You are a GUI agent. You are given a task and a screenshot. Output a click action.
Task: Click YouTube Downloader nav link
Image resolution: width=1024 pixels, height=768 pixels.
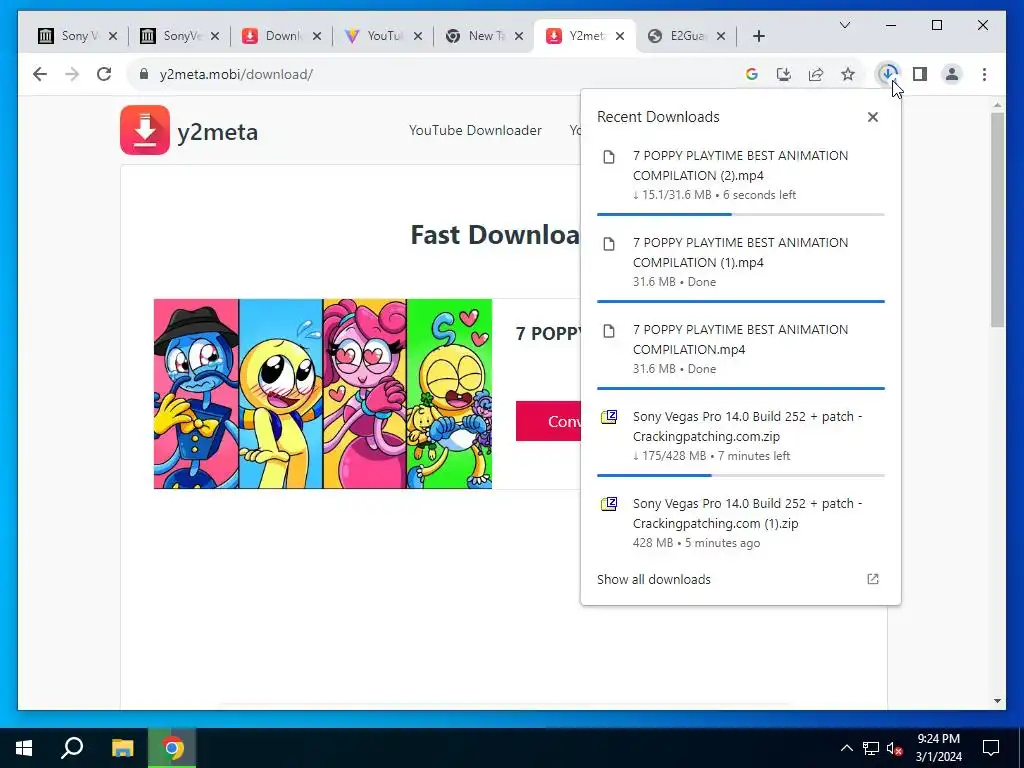pyautogui.click(x=475, y=130)
